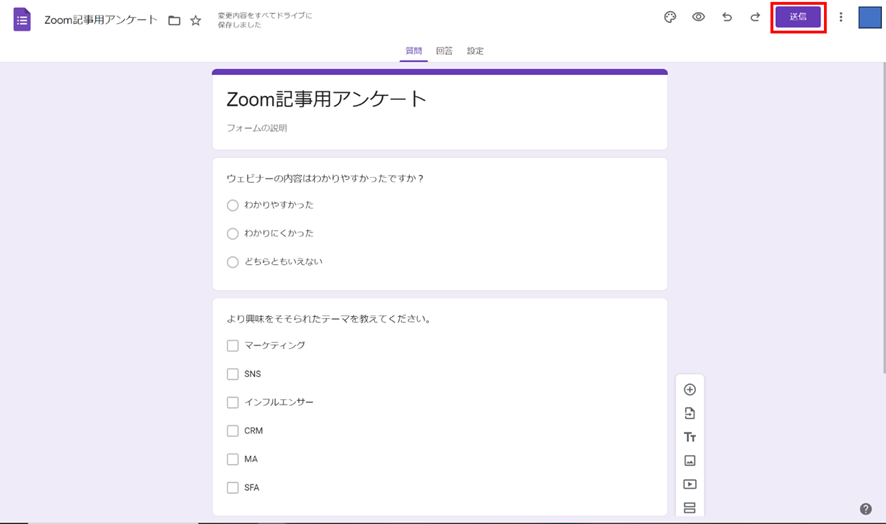Move form to folder icon
The image size is (886, 524).
[x=174, y=21]
